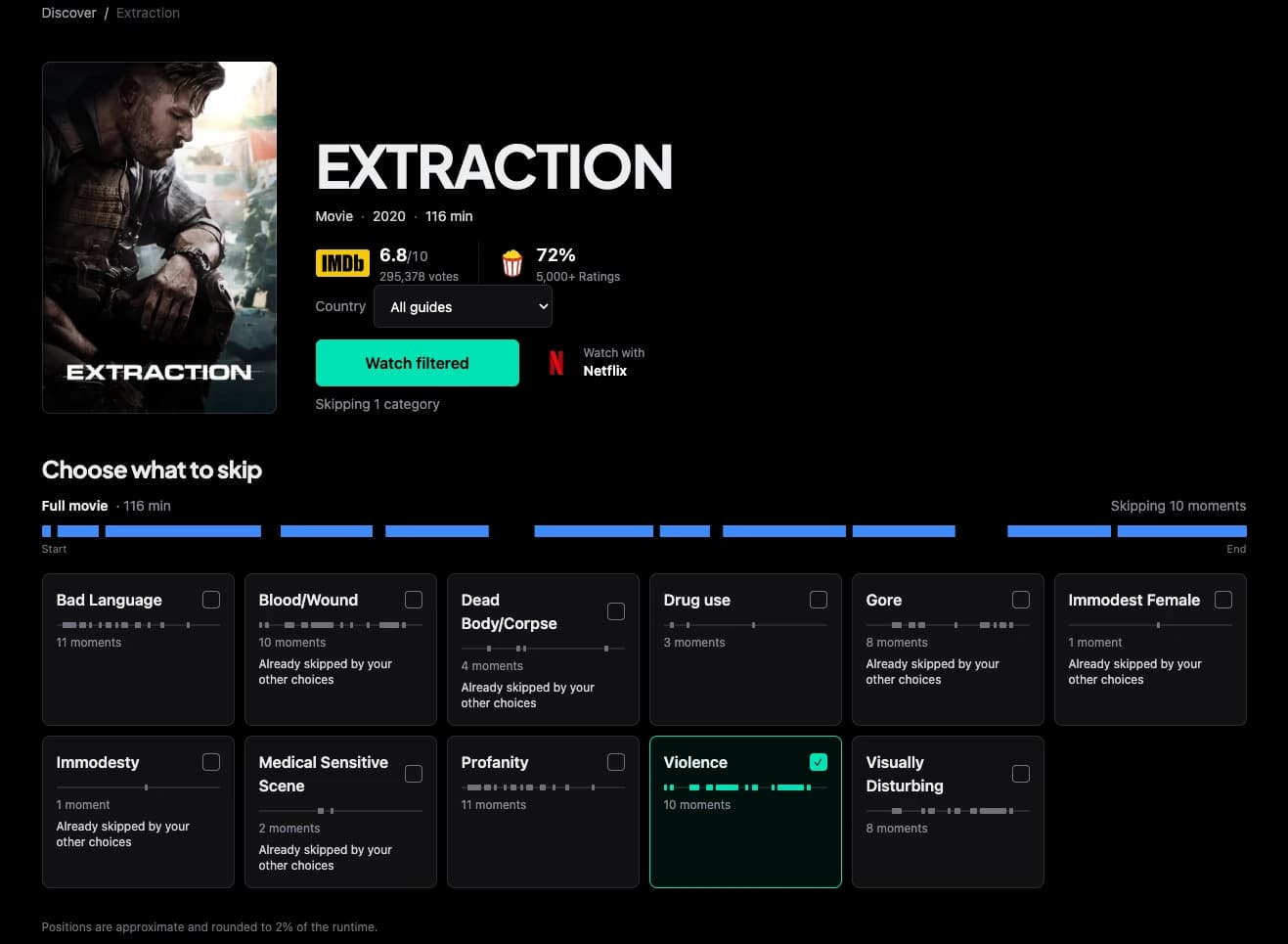Click the Watch with Netflix link

(x=597, y=362)
